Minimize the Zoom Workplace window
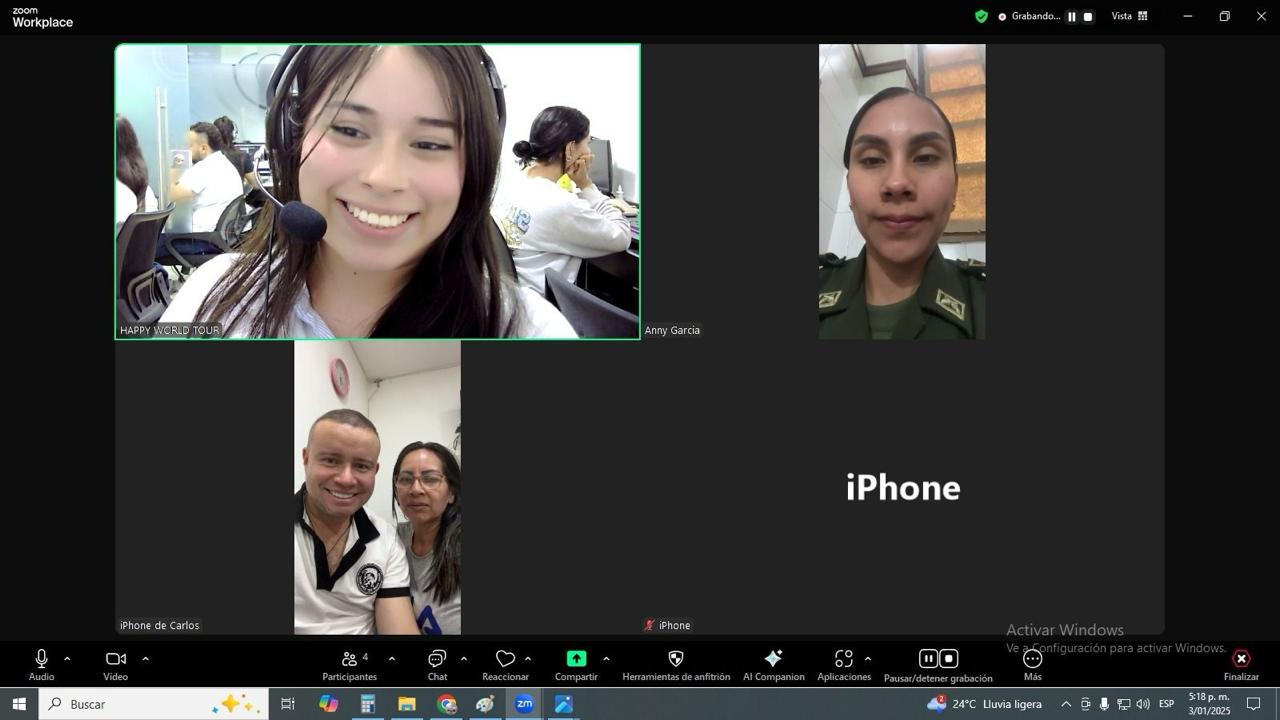This screenshot has height=720, width=1280. click(1187, 16)
